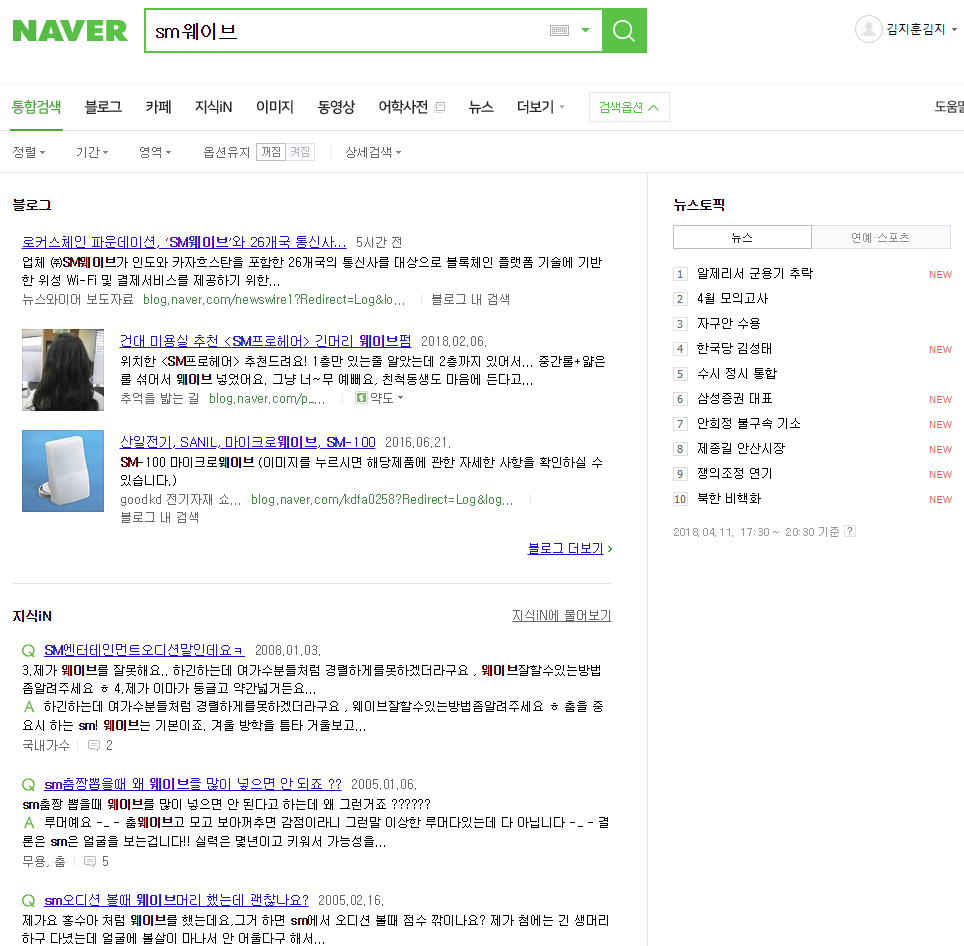The height and width of the screenshot is (946, 964).
Task: Click Q icon beside sm춤짱뽑을때 question
Action: pos(29,784)
